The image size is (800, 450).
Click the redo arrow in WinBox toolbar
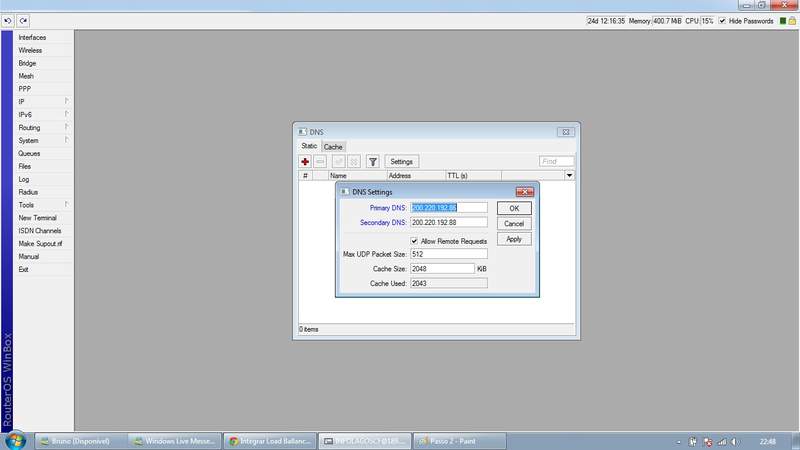23,21
